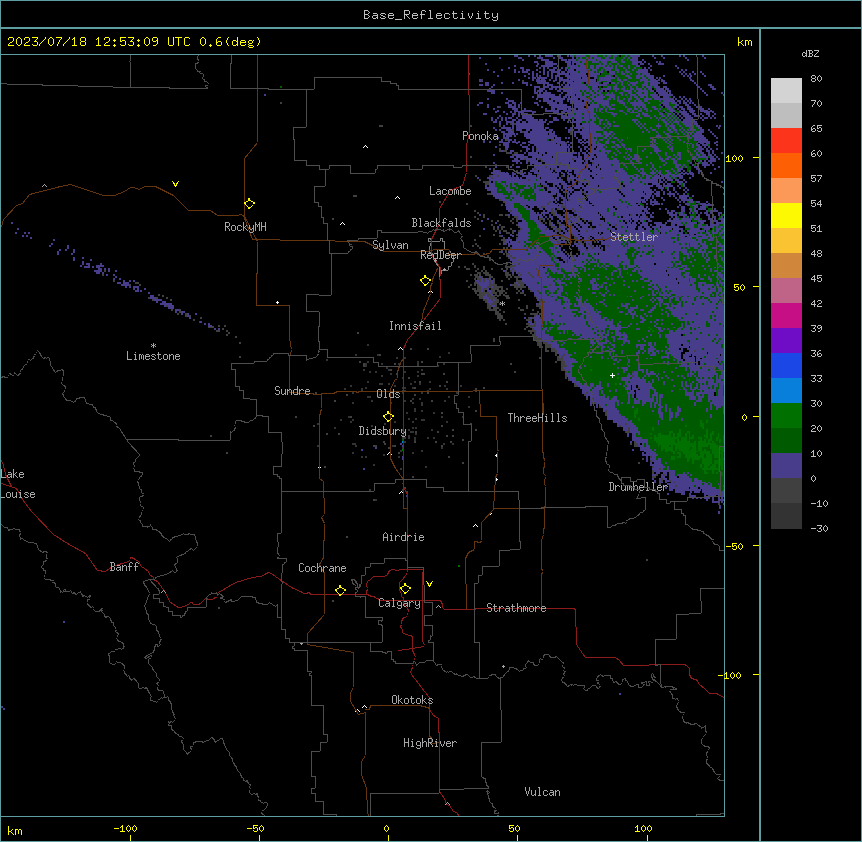Click the Banff label
862x842 pixels.
point(124,567)
